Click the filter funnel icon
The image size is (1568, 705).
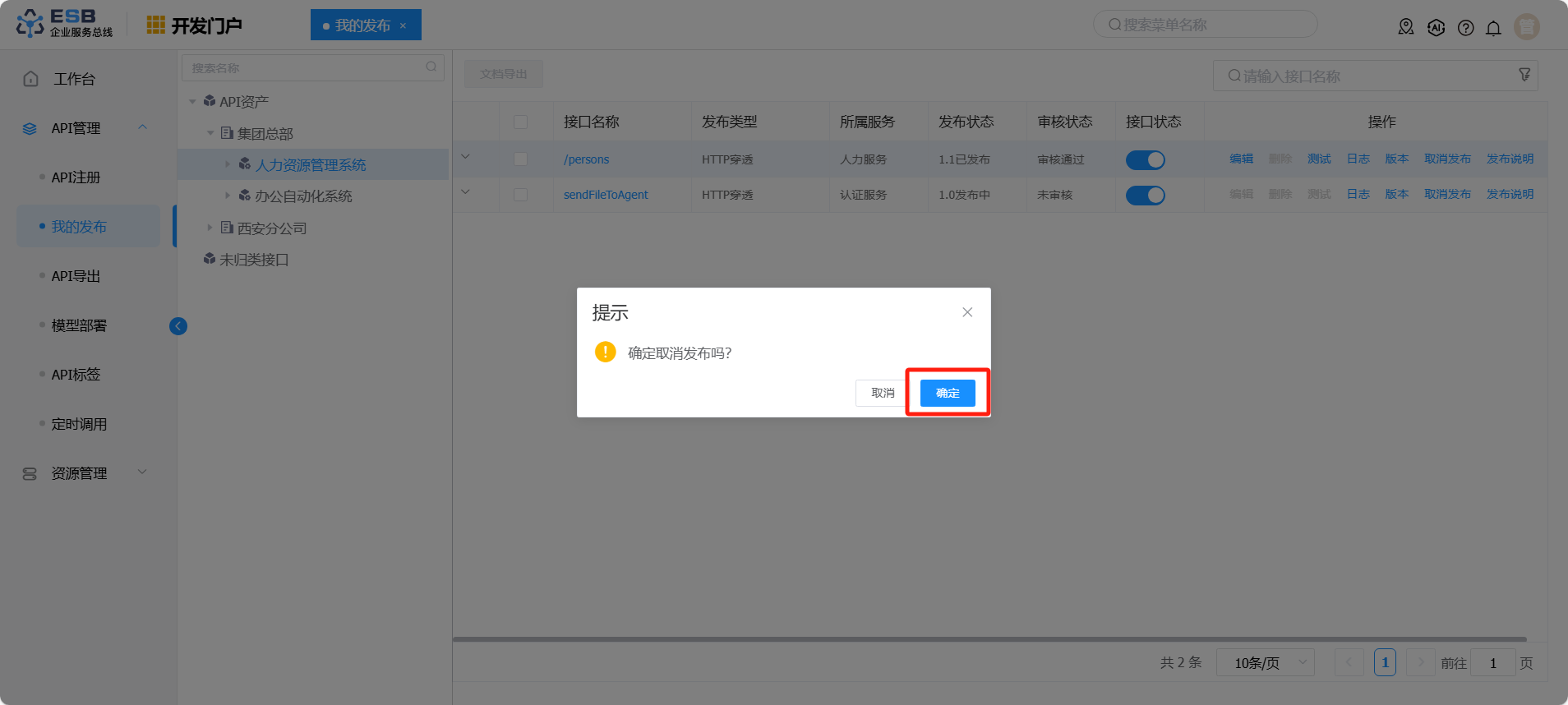point(1524,75)
